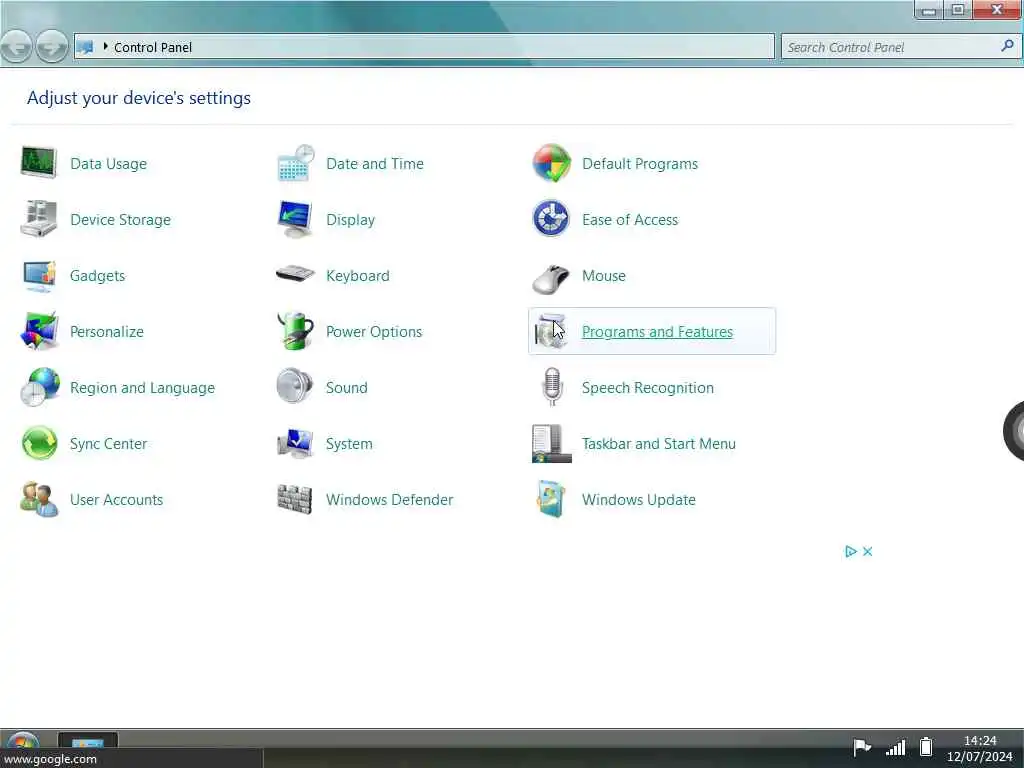1024x768 pixels.
Task: Open the Keyboard settings link
Action: point(358,276)
